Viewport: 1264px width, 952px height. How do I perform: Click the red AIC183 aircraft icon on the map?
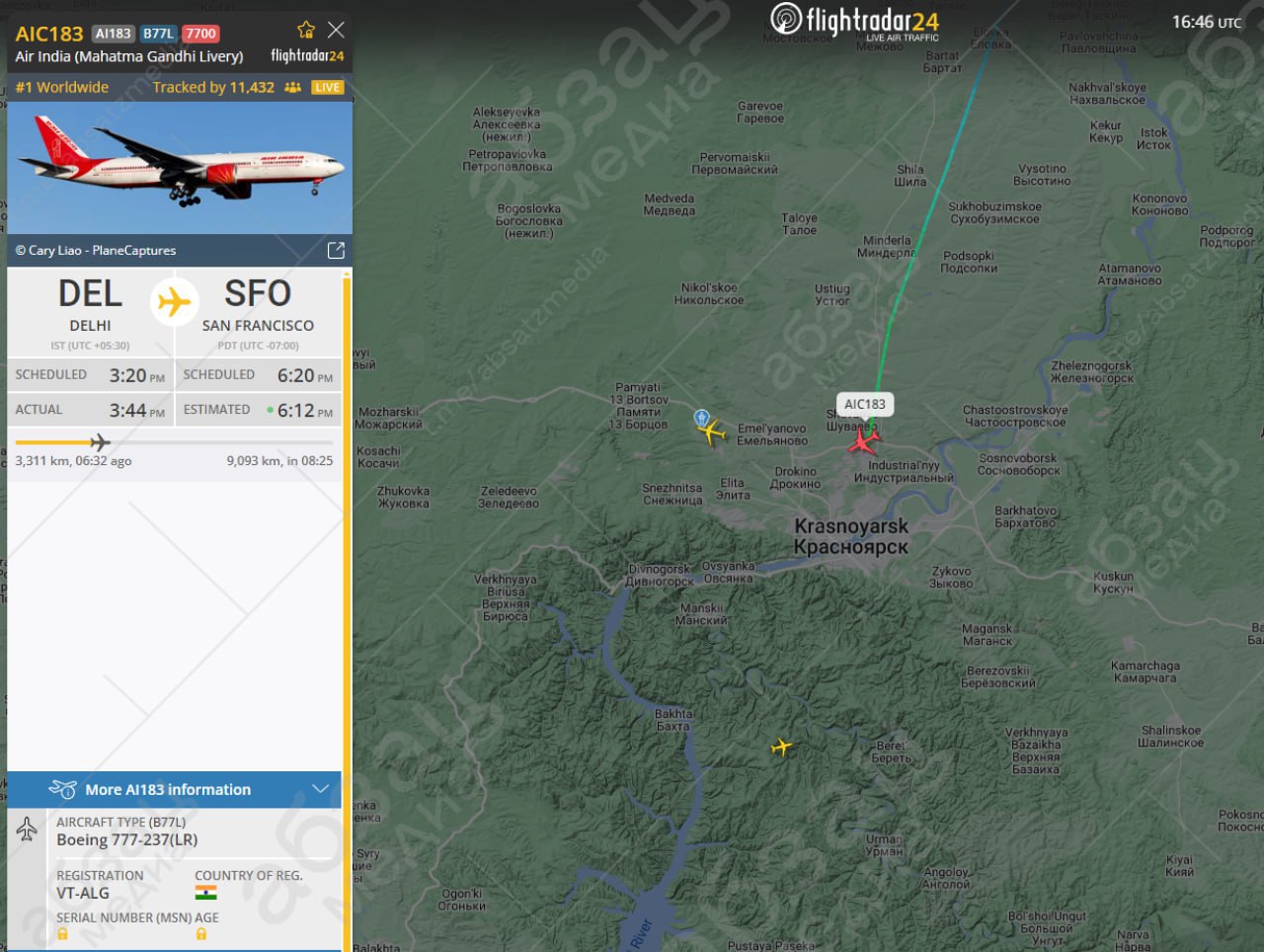pyautogui.click(x=865, y=439)
